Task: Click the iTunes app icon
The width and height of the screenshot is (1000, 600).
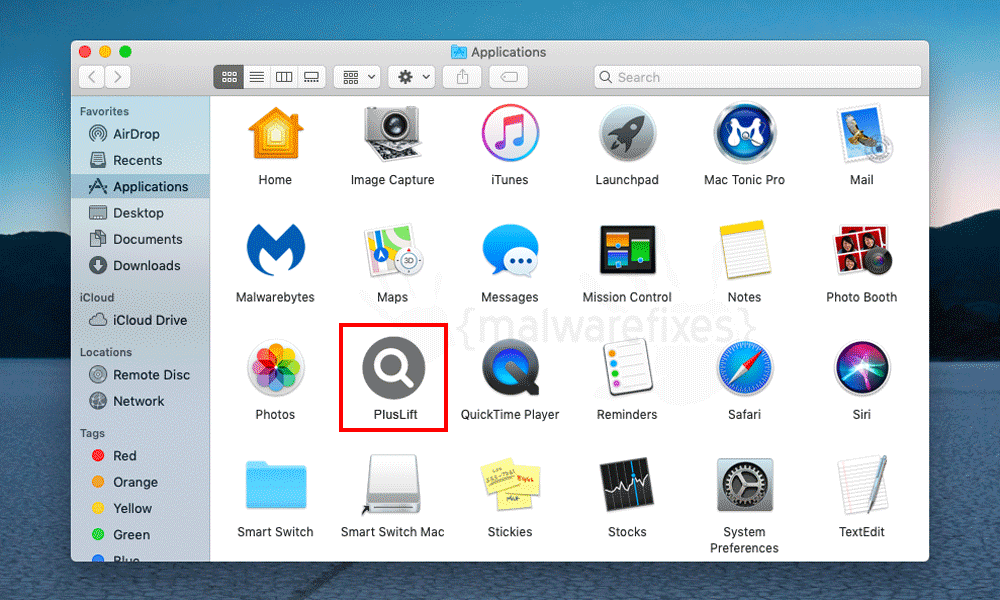Action: click(510, 133)
